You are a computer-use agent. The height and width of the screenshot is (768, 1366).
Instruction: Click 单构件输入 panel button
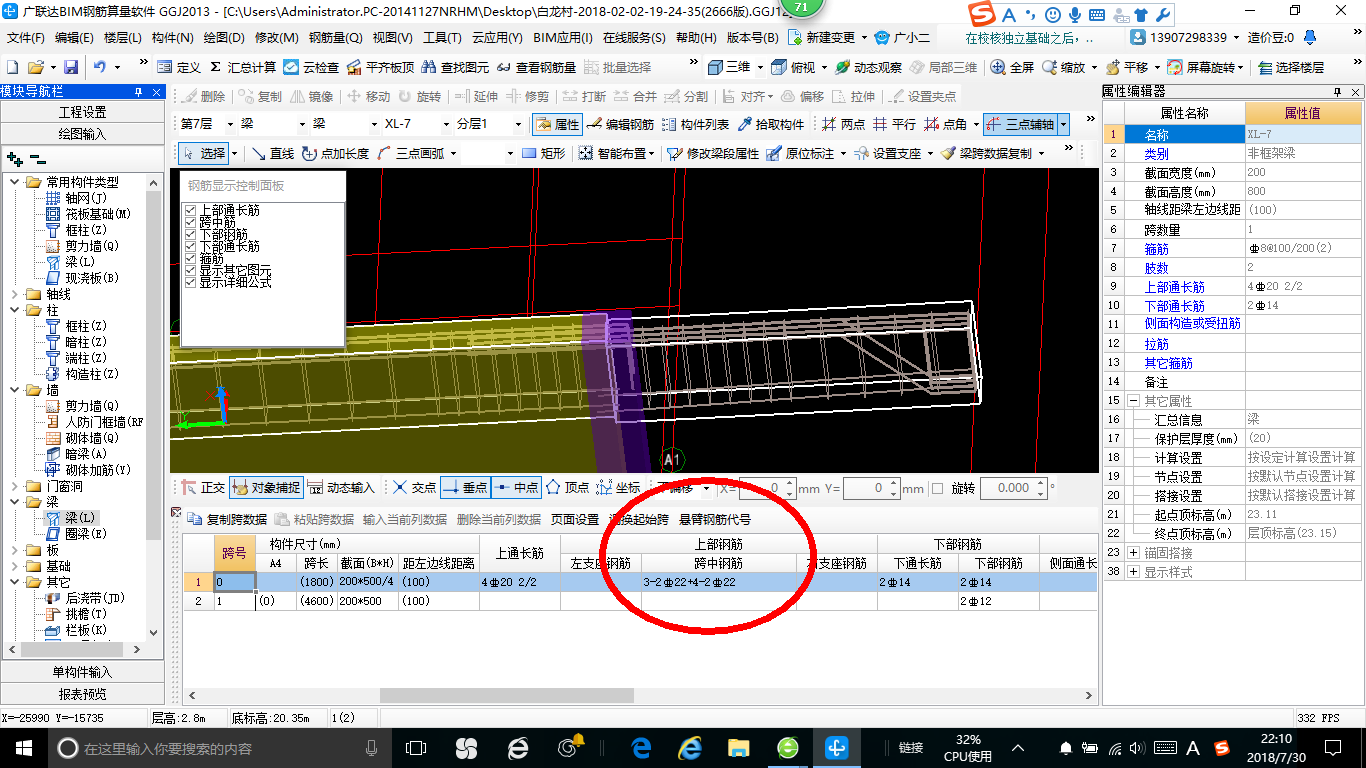coord(82,672)
